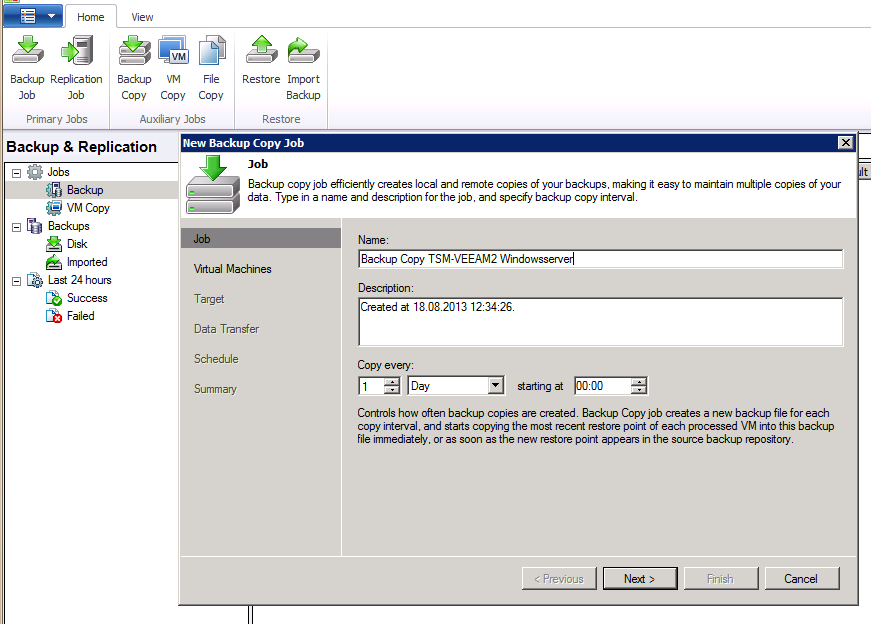Select the 'Backups' tree label
The height and width of the screenshot is (624, 871).
point(68,226)
